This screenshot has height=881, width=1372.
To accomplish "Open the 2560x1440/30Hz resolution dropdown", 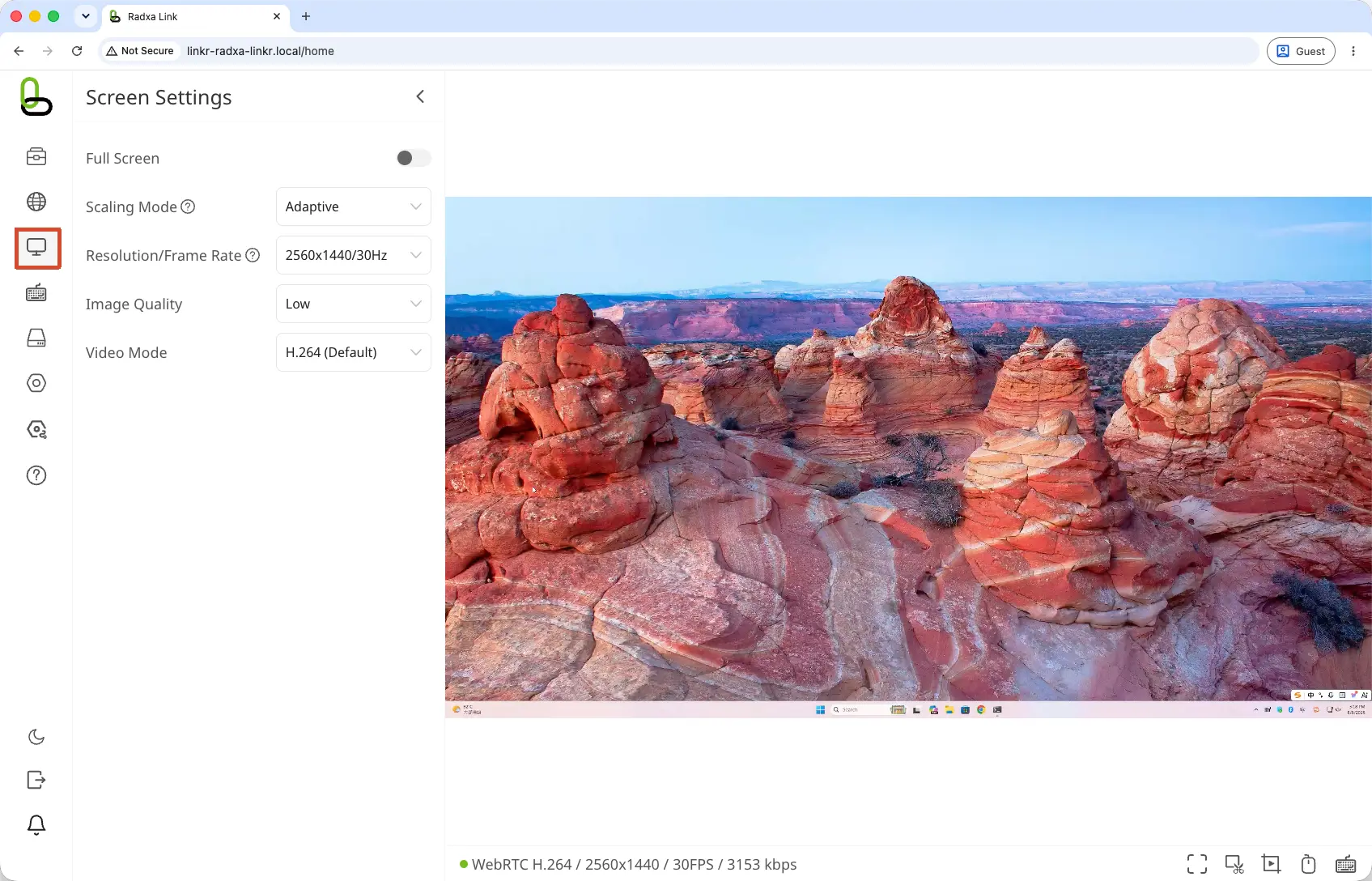I will pos(354,255).
